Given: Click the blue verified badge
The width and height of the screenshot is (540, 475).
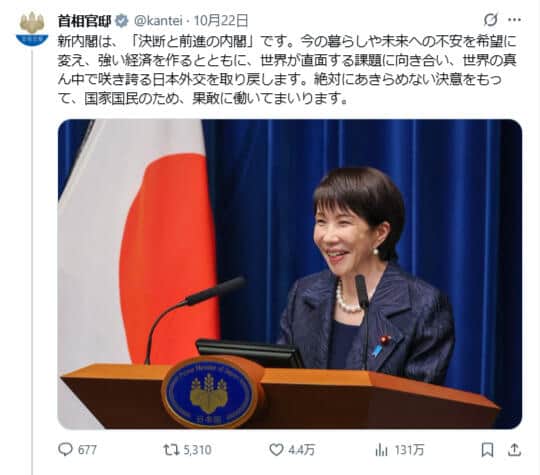Looking at the screenshot, I should 121,21.
